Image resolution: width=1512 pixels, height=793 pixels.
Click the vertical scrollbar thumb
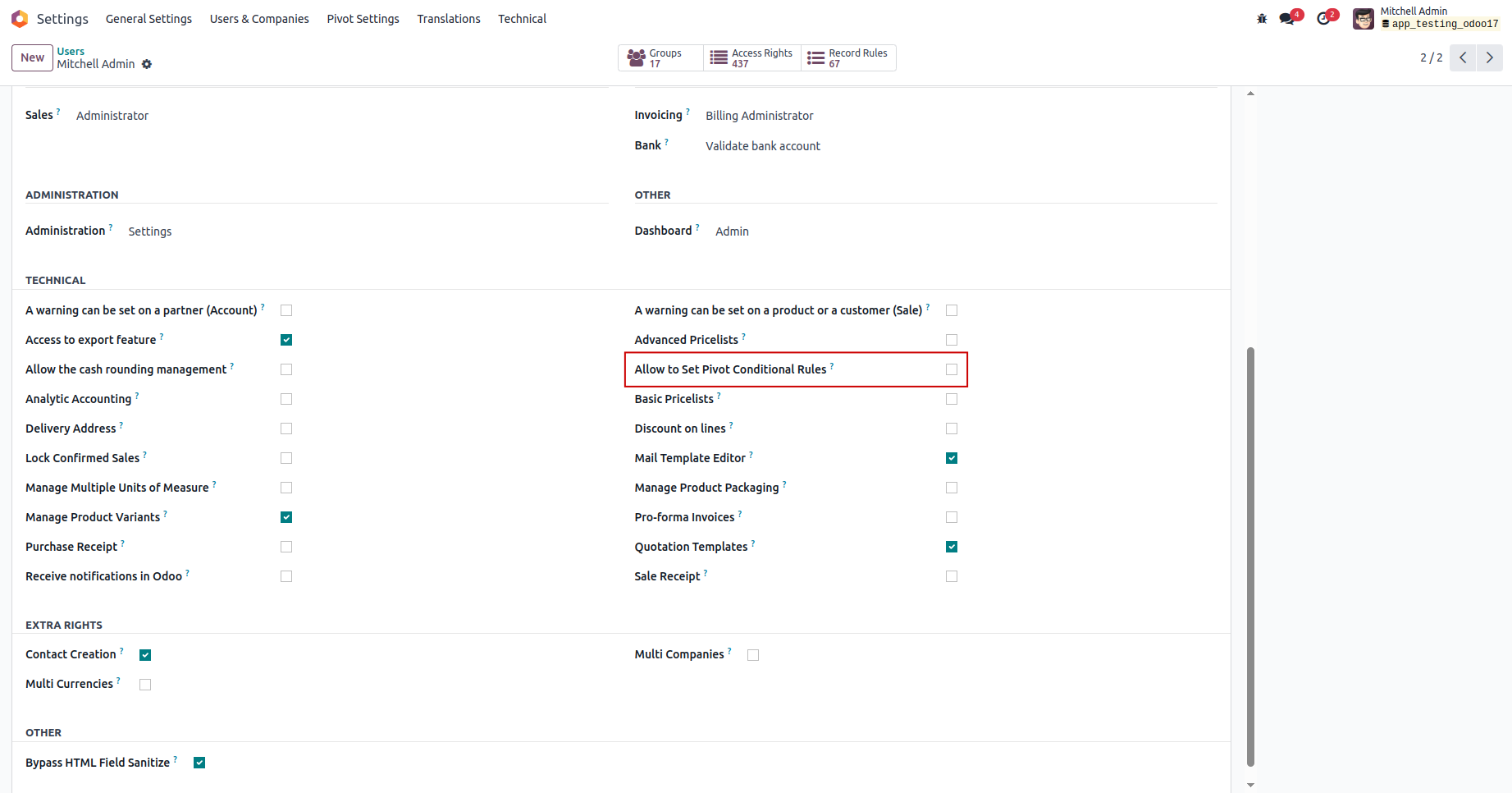[x=1250, y=557]
